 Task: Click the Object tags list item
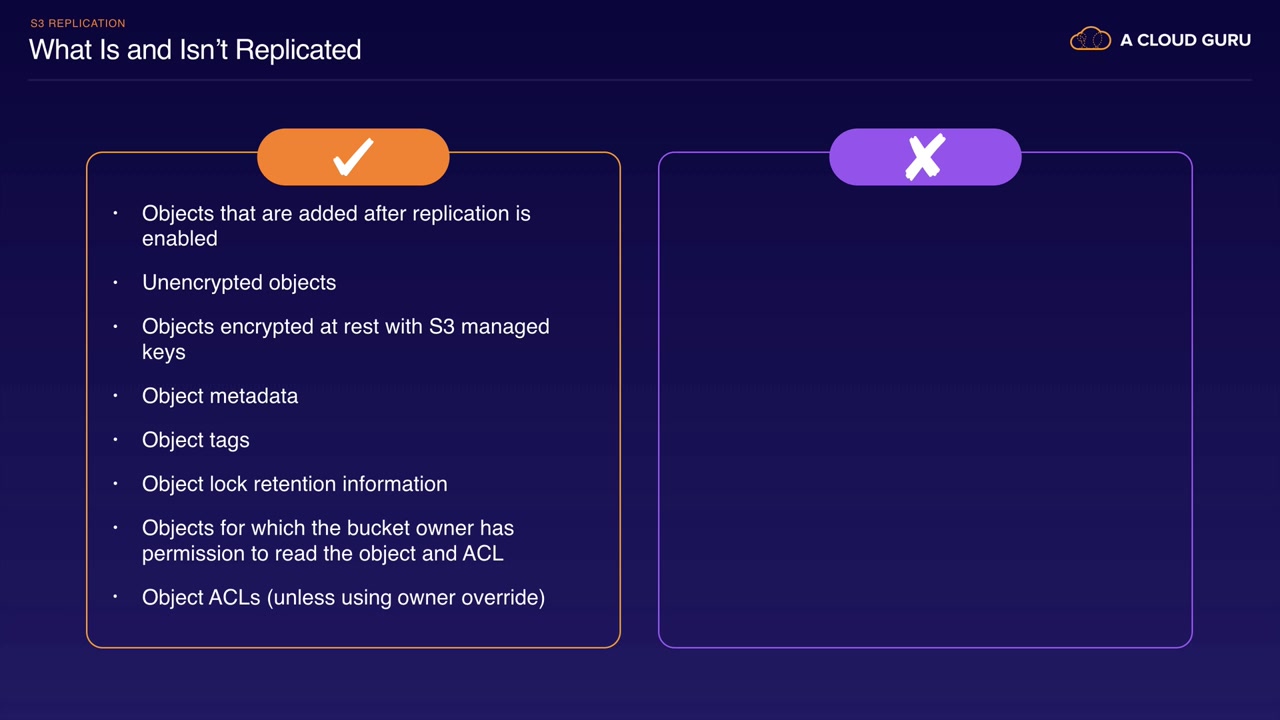tap(196, 440)
